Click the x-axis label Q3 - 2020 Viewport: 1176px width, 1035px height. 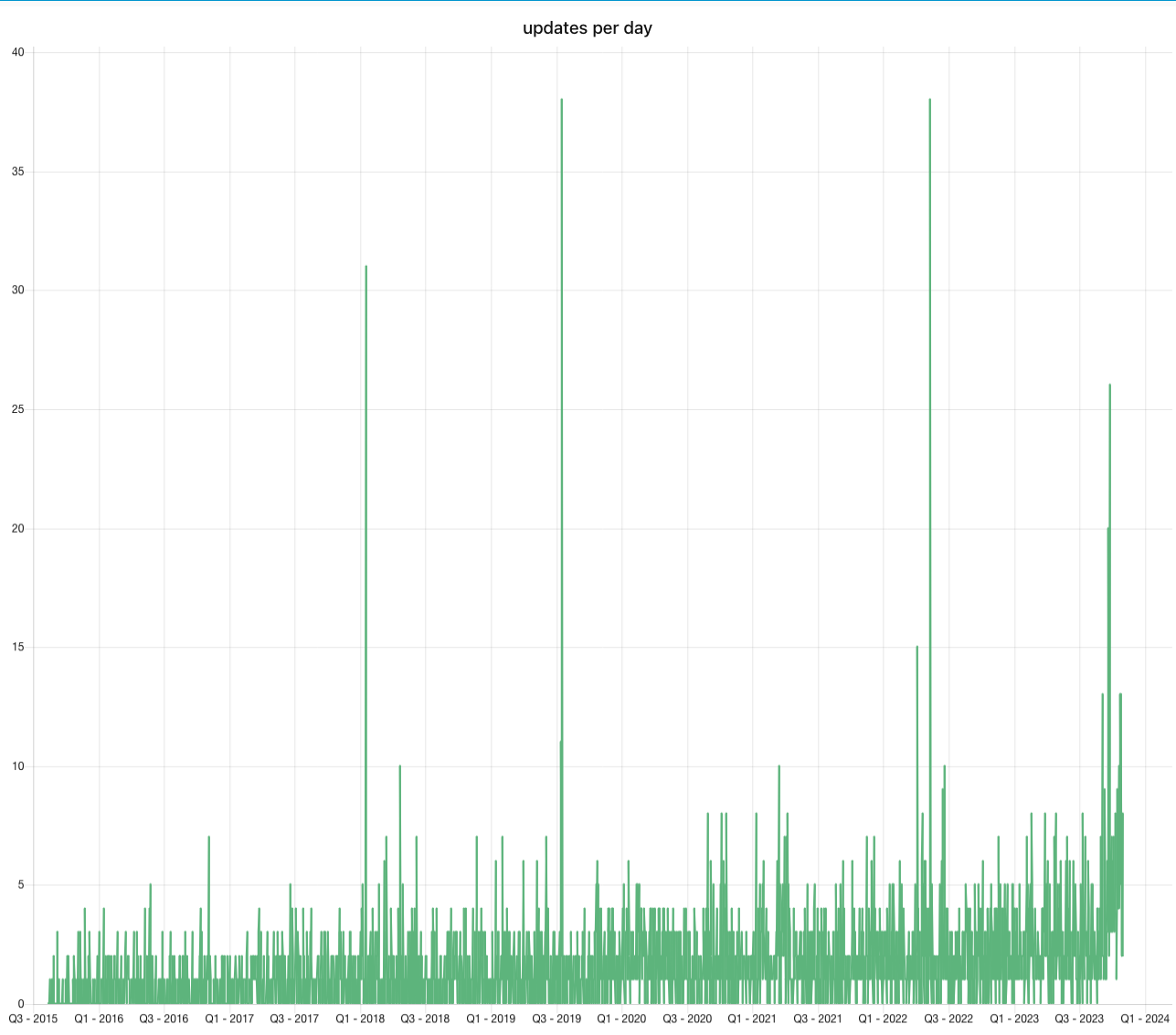tap(687, 1019)
